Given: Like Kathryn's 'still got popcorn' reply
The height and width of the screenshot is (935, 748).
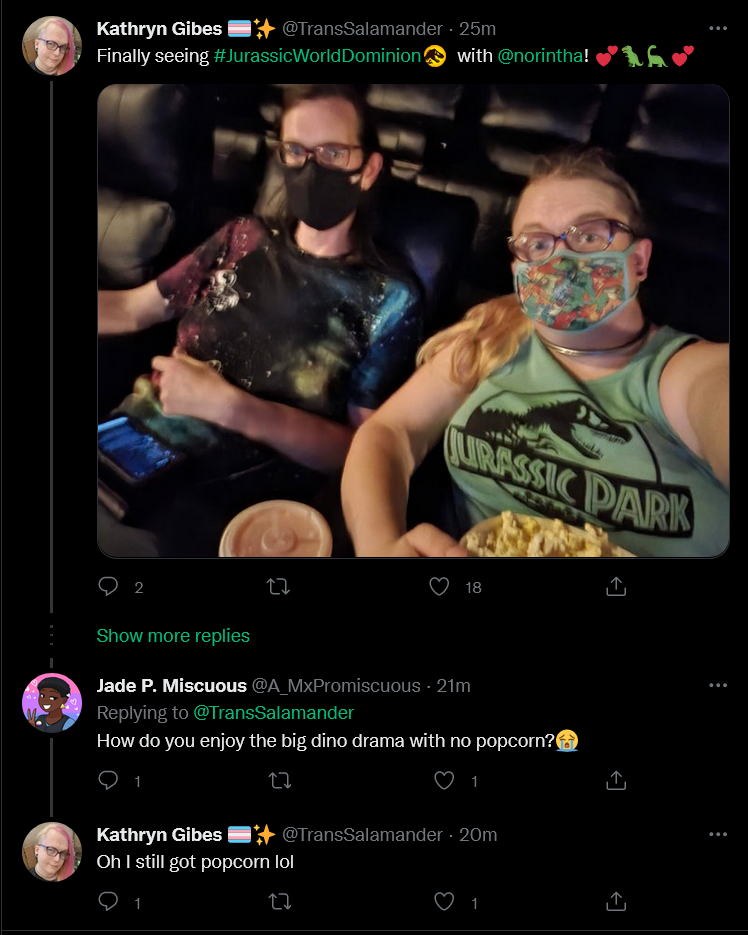Looking at the screenshot, I should click(x=444, y=901).
